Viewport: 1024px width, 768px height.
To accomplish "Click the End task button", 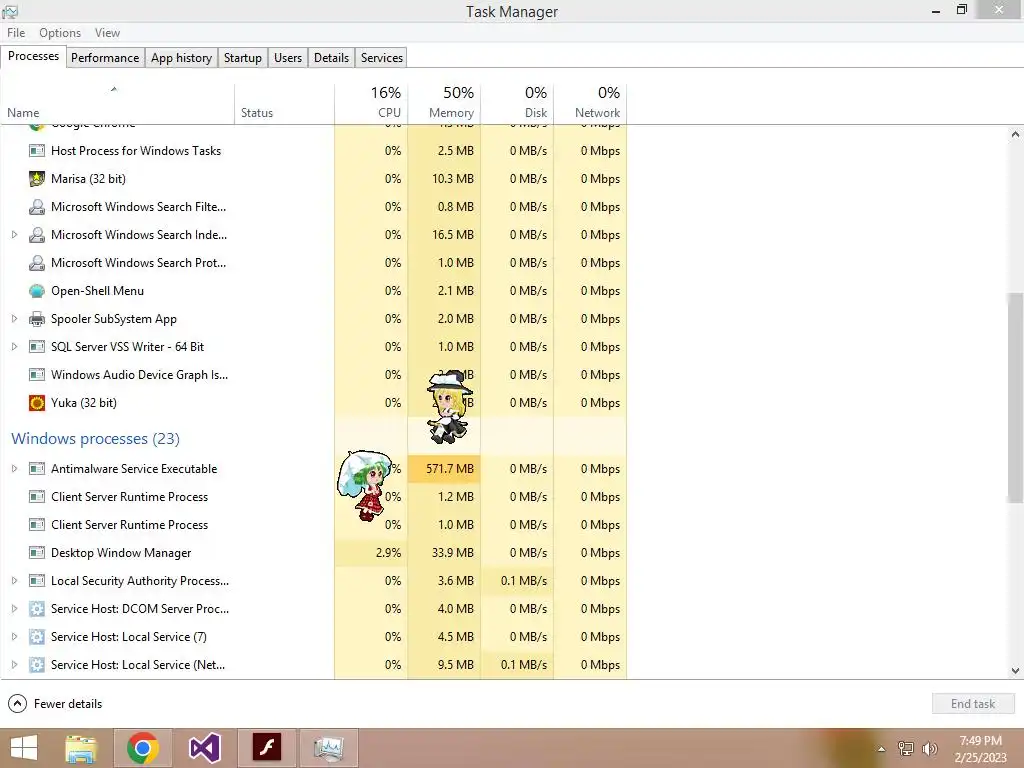I will tap(973, 704).
